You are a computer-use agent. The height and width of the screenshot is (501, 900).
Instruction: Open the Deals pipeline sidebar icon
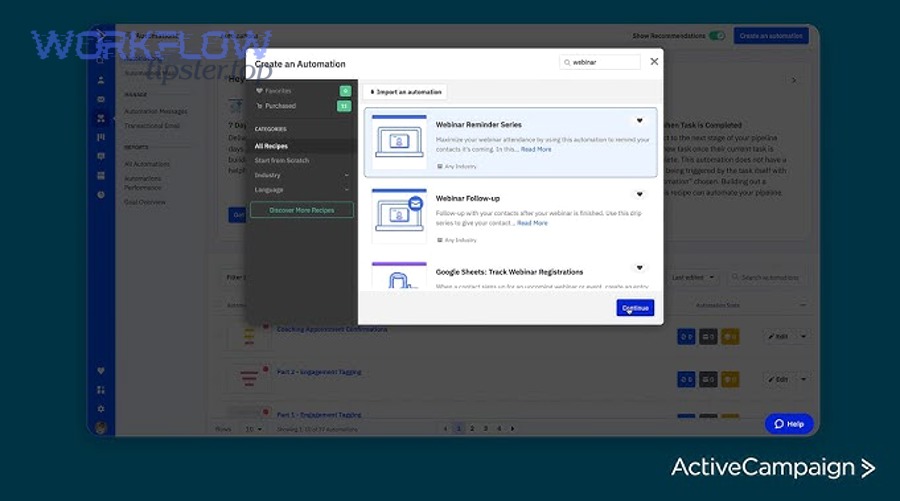tap(101, 137)
